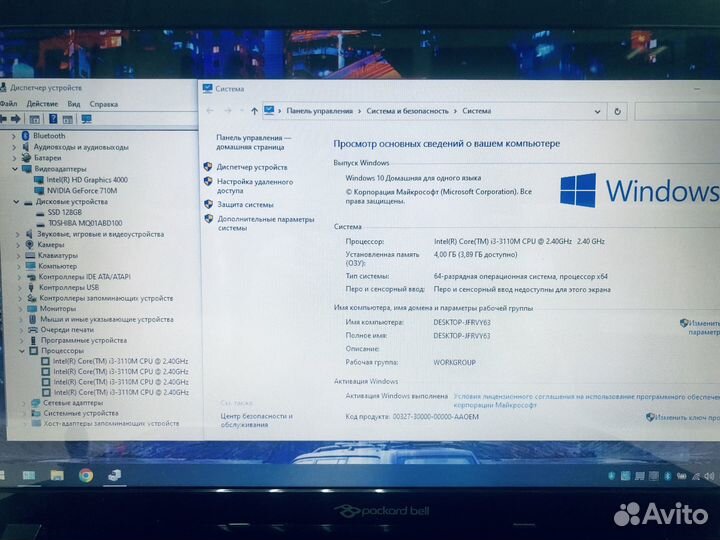
Task: Click the up arrow in System window navigation
Action: coord(254,111)
